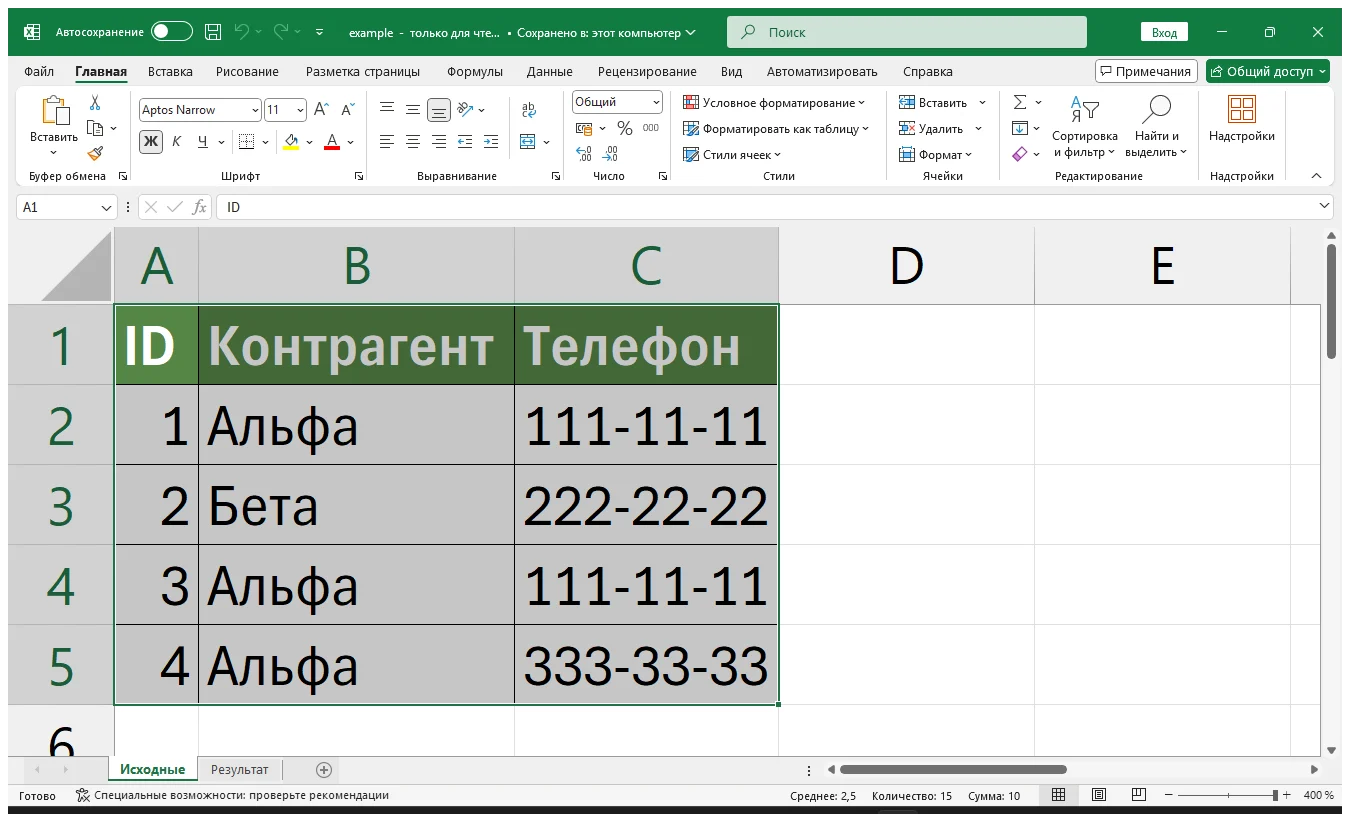Image resolution: width=1350 pixels, height=814 pixels.
Task: Open the Файл menu
Action: (x=39, y=71)
